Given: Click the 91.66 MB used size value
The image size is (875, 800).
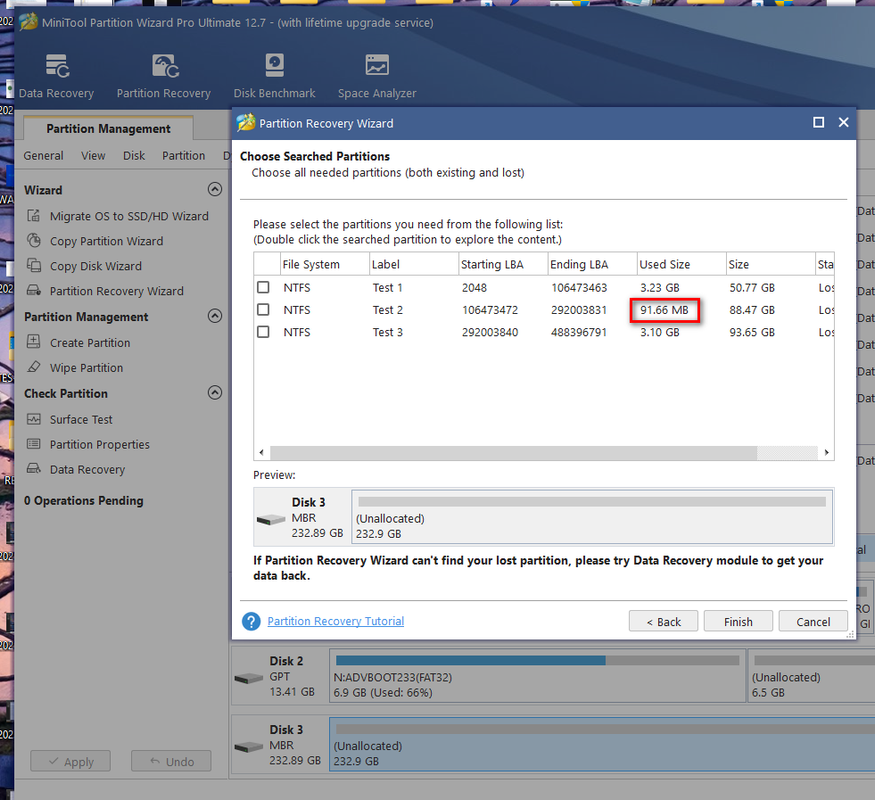Looking at the screenshot, I should point(664,310).
